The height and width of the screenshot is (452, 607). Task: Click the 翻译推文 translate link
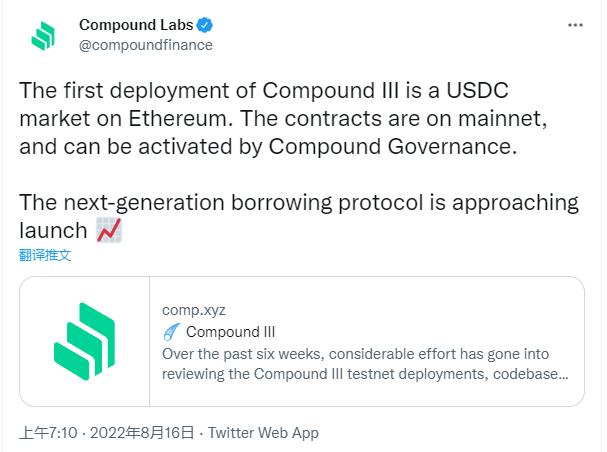pos(45,255)
